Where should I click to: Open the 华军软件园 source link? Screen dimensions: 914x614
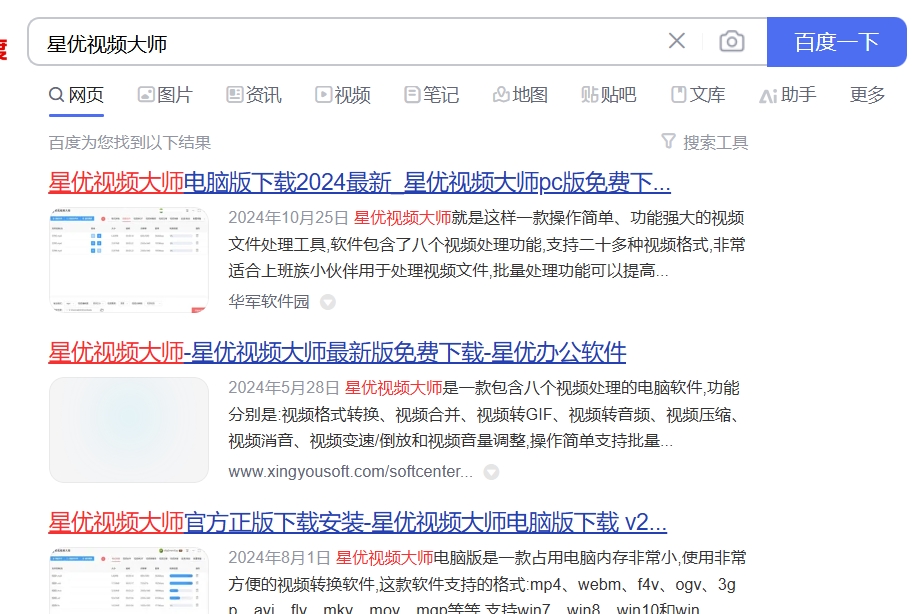(269, 301)
